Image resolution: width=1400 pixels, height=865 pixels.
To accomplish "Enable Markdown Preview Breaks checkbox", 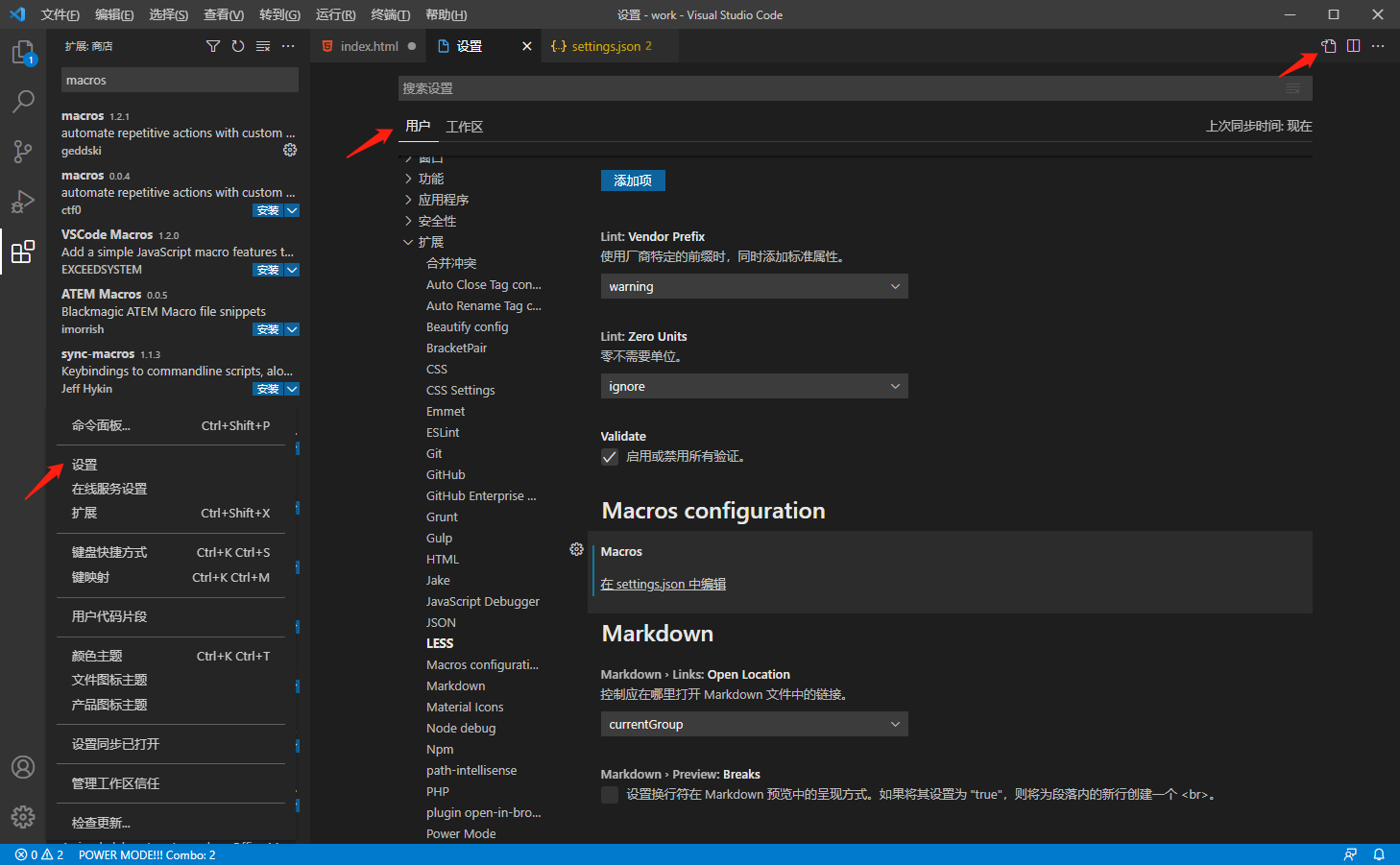I will point(610,795).
